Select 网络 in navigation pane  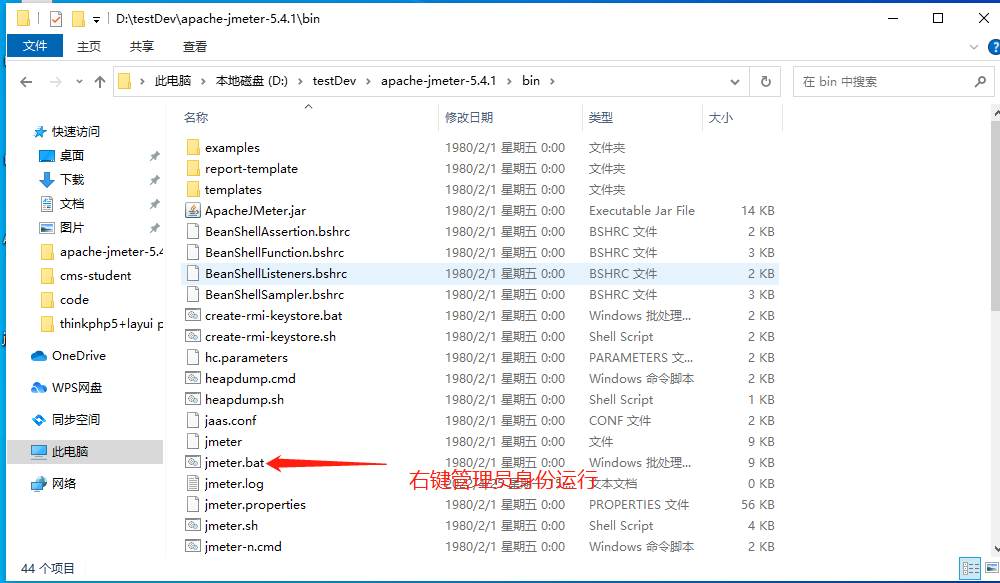point(64,483)
